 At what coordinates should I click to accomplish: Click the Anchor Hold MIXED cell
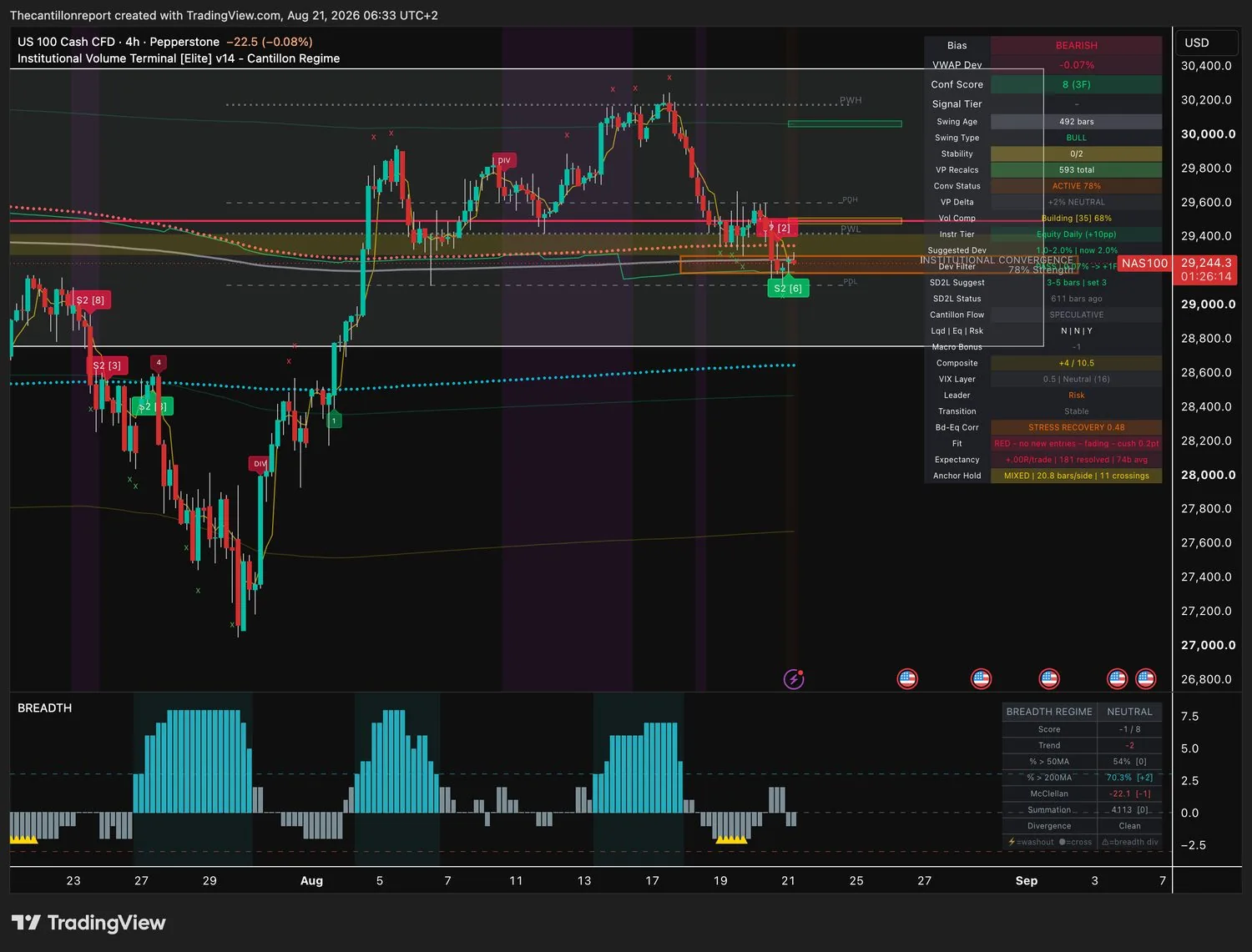1076,476
